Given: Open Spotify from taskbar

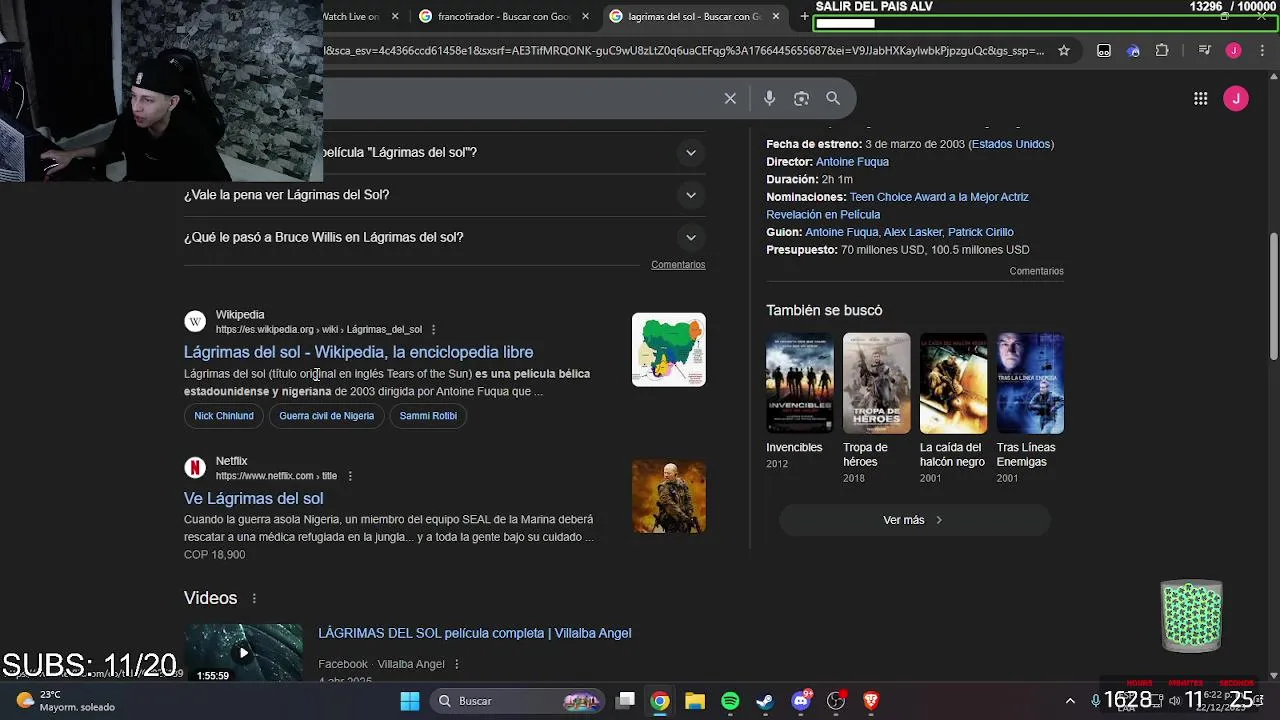Looking at the screenshot, I should [x=730, y=701].
